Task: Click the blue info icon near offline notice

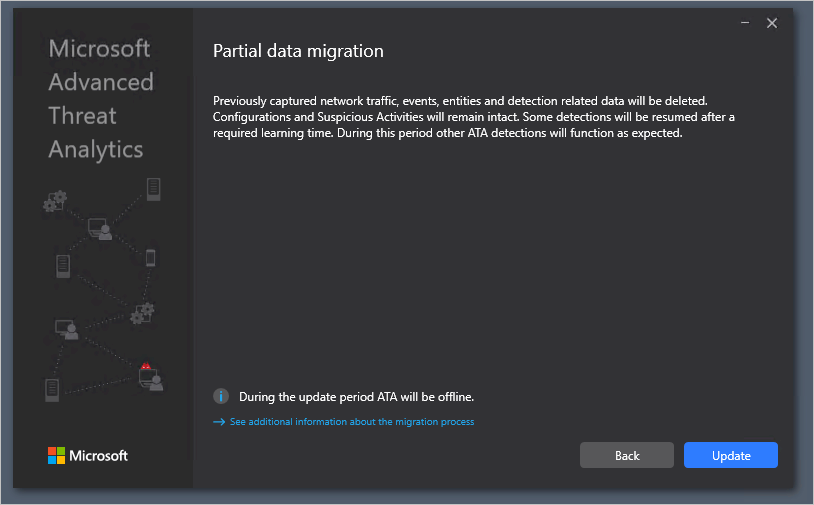Action: tap(222, 396)
